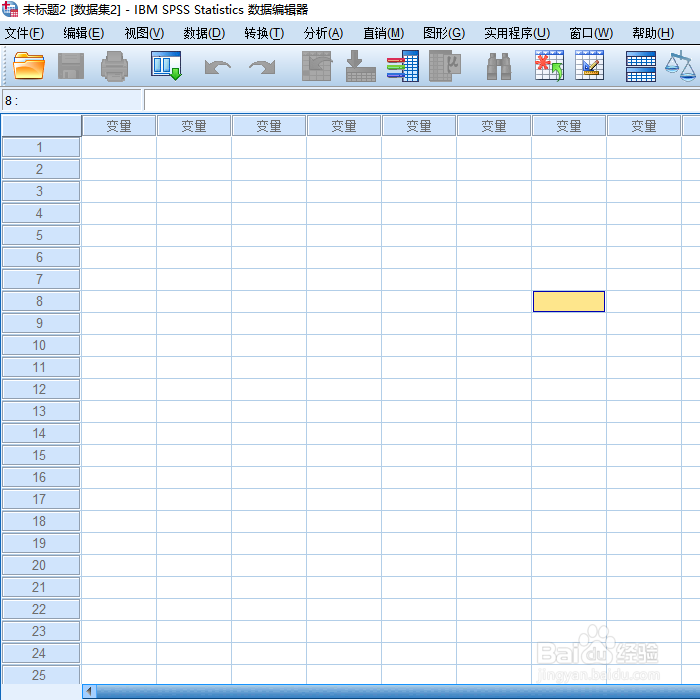
Task: Click the fifth column cell in row 15
Action: pos(419,455)
